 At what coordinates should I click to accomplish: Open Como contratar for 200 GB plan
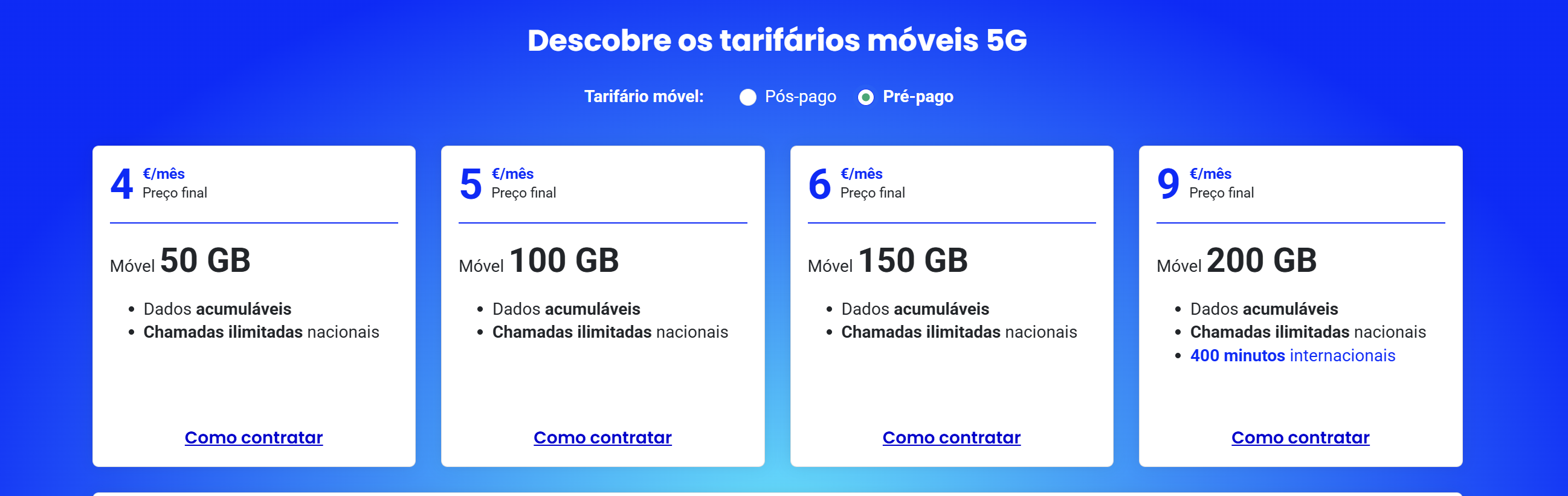(x=1300, y=437)
